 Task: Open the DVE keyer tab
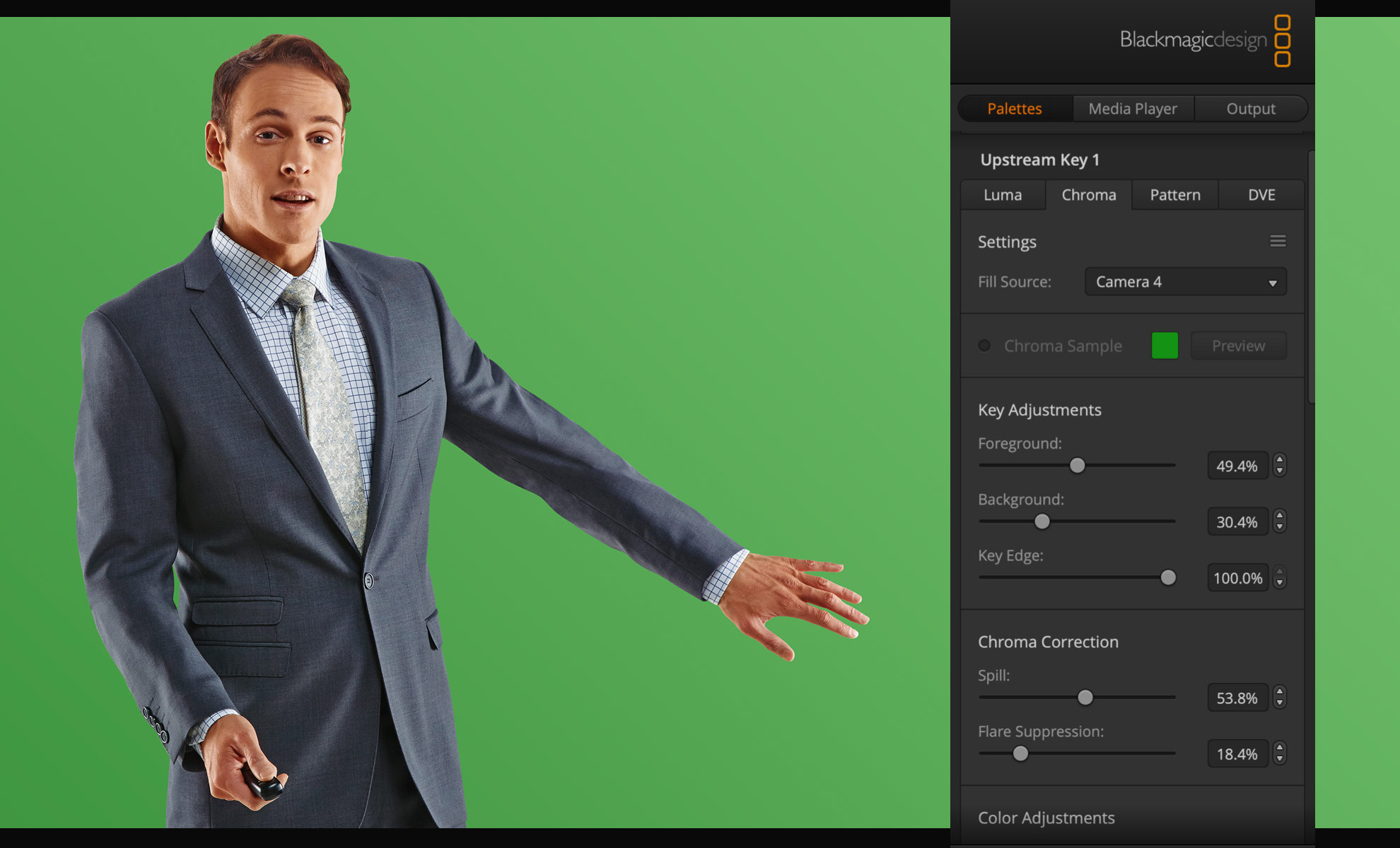point(1262,195)
